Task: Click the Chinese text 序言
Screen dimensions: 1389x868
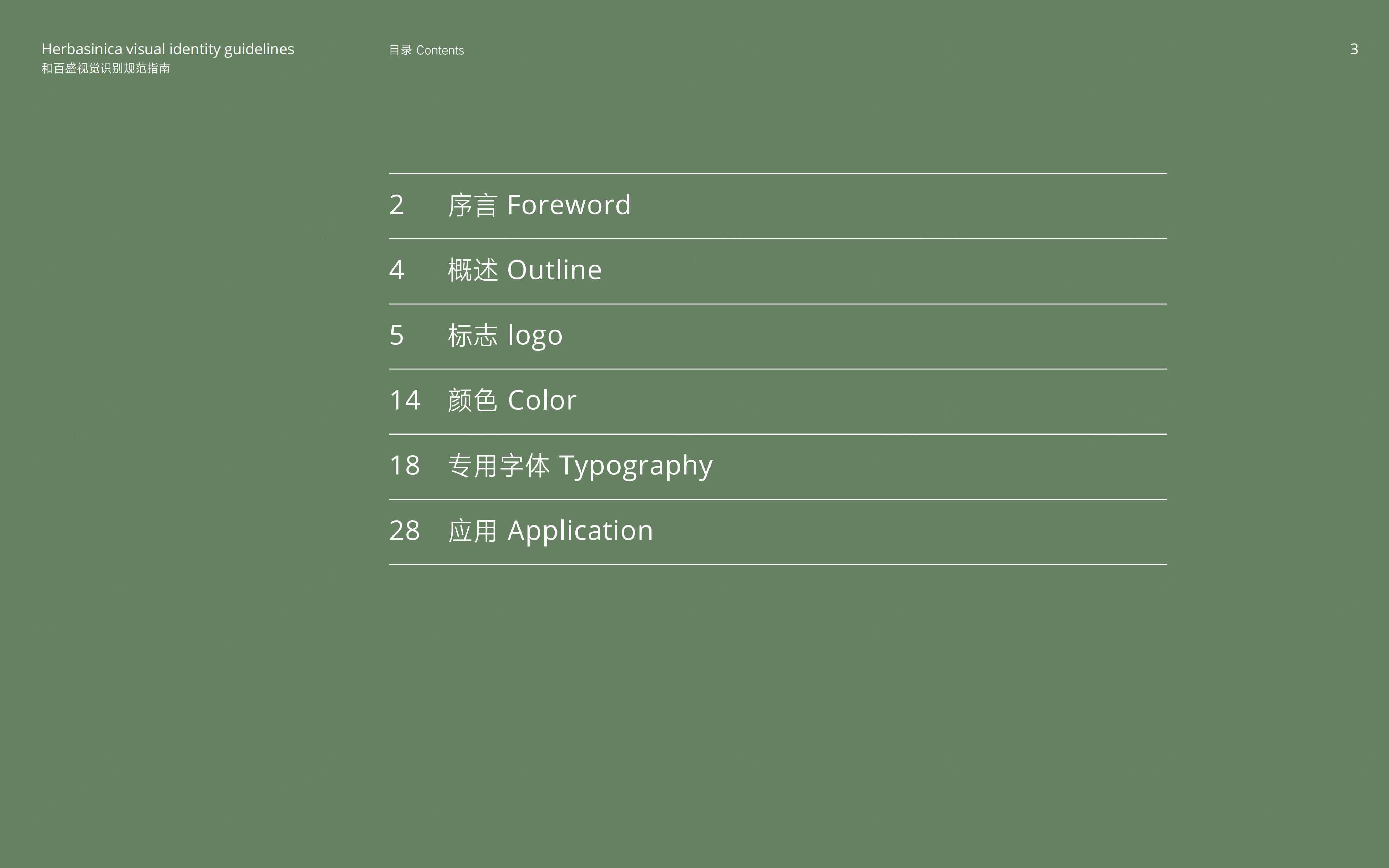Action: click(x=472, y=205)
